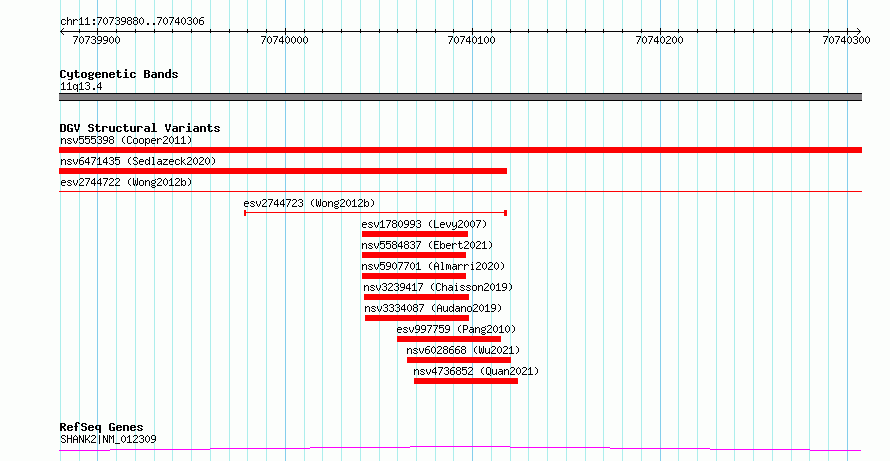Click the red bar under nsv3239417

click(x=417, y=297)
